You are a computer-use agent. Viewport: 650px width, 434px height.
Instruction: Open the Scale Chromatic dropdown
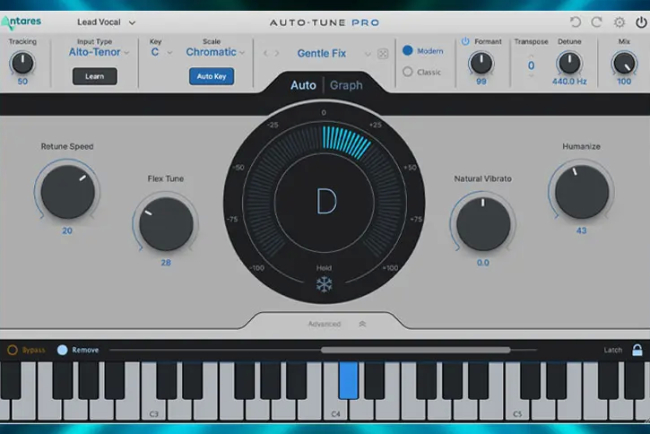[x=215, y=52]
